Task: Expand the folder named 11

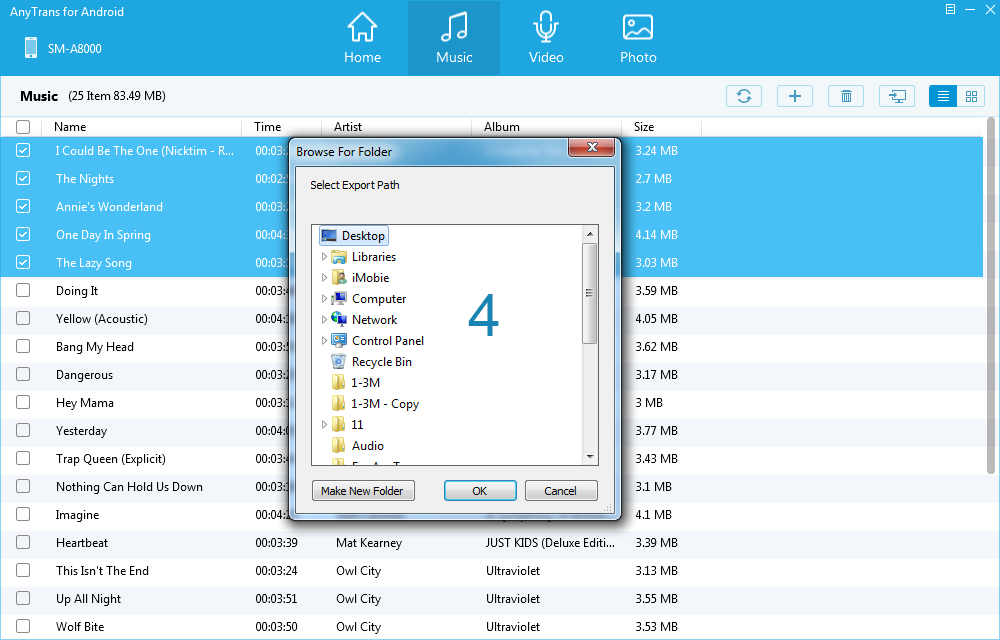Action: [x=324, y=425]
